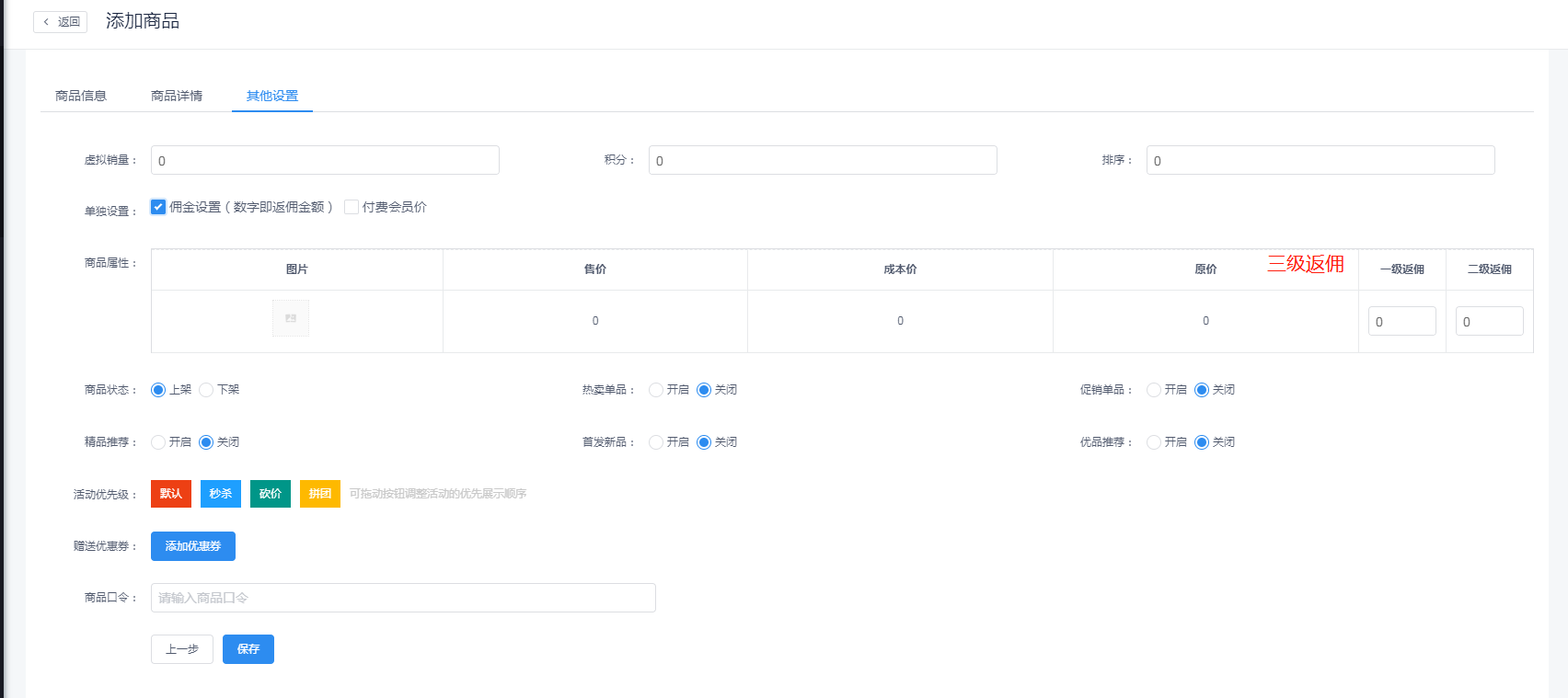
Task: Select 关闭 for 热卖单品
Action: click(704, 390)
